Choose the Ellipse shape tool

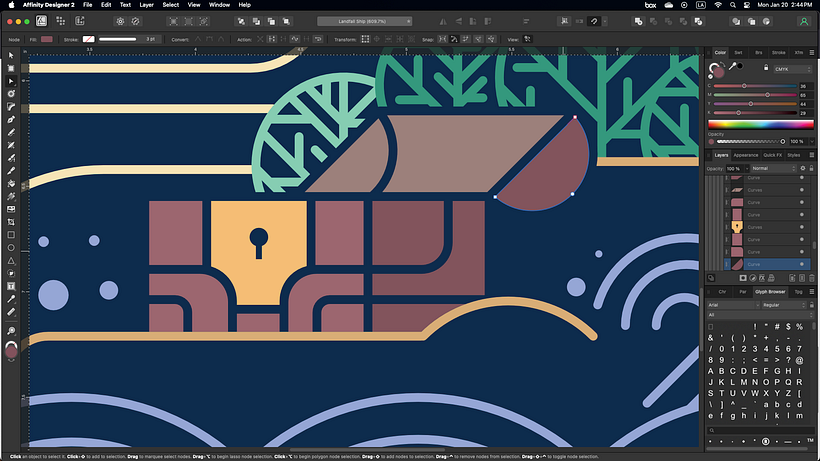point(11,247)
